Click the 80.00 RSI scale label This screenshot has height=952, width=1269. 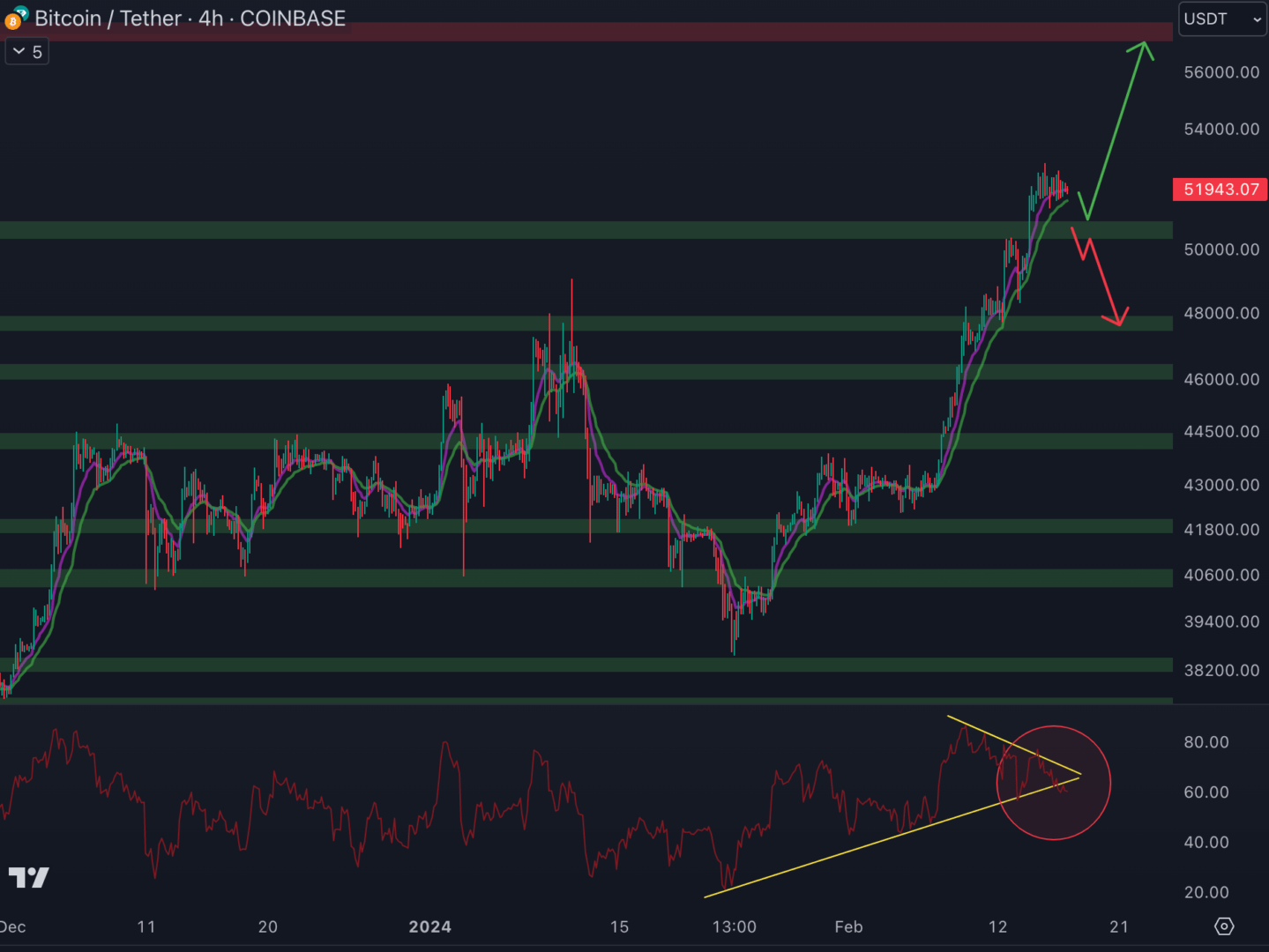[x=1206, y=742]
